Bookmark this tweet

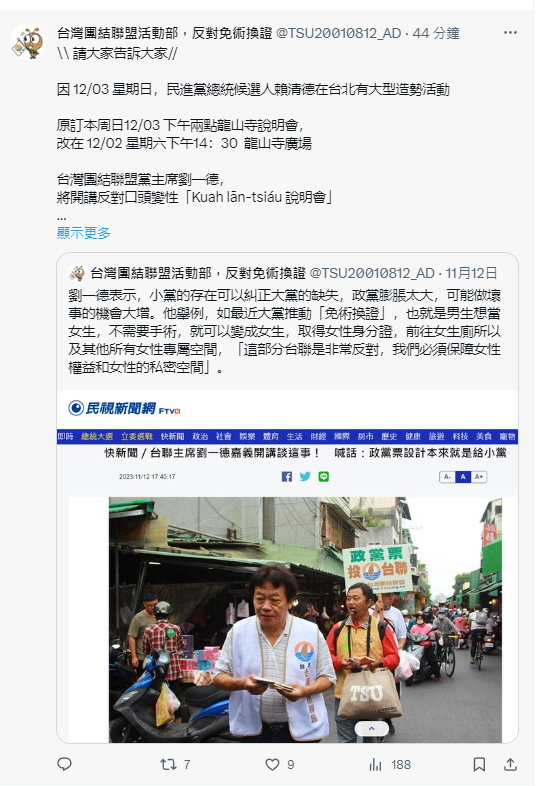tap(479, 764)
